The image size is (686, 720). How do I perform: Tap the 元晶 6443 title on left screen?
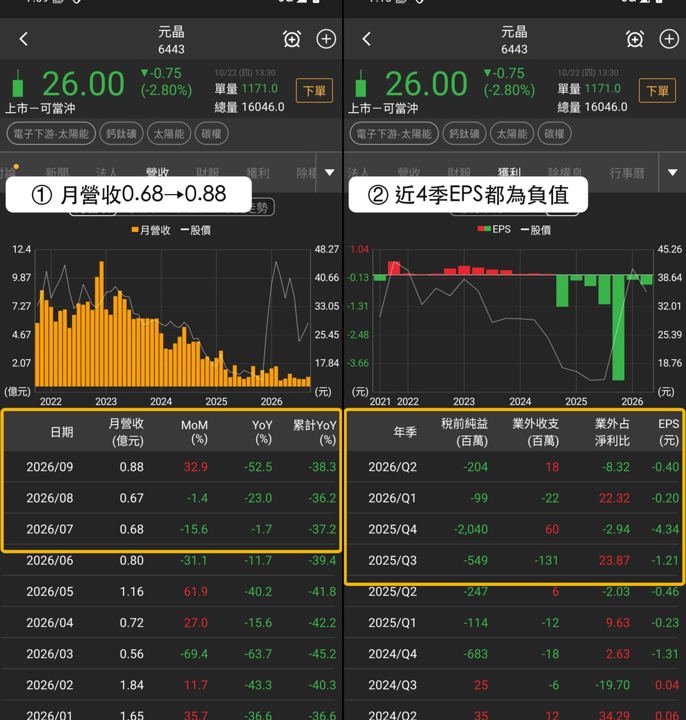(171, 40)
